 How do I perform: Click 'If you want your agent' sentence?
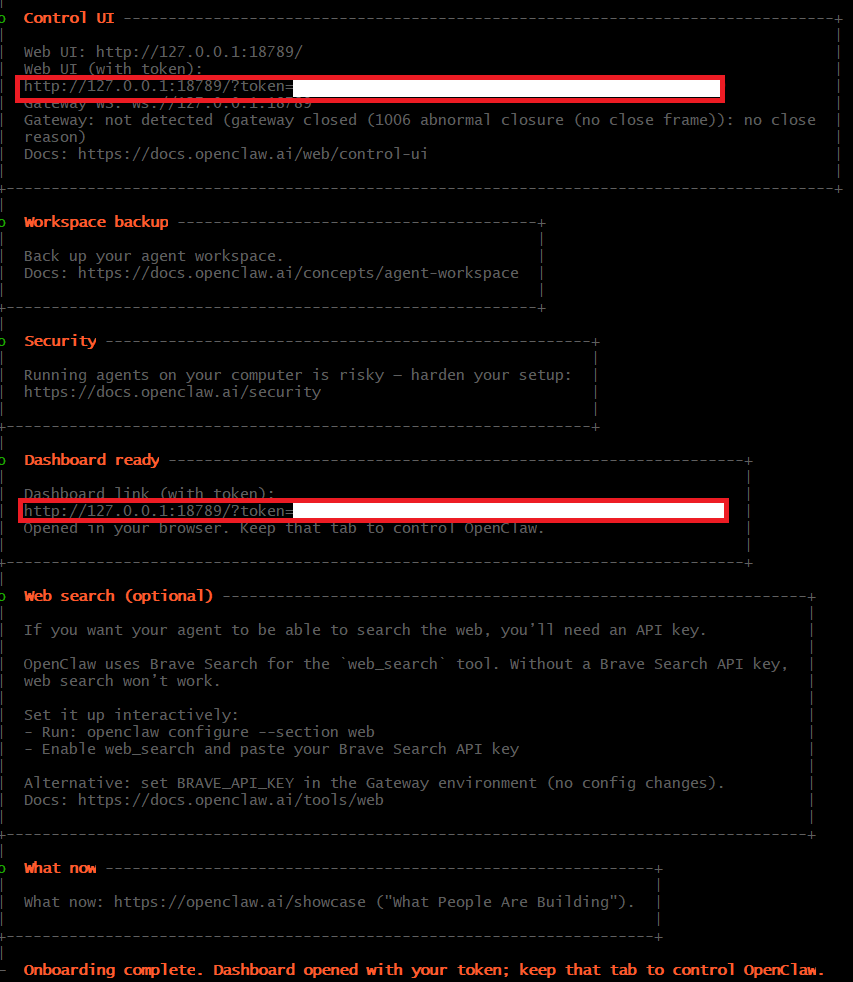365,630
